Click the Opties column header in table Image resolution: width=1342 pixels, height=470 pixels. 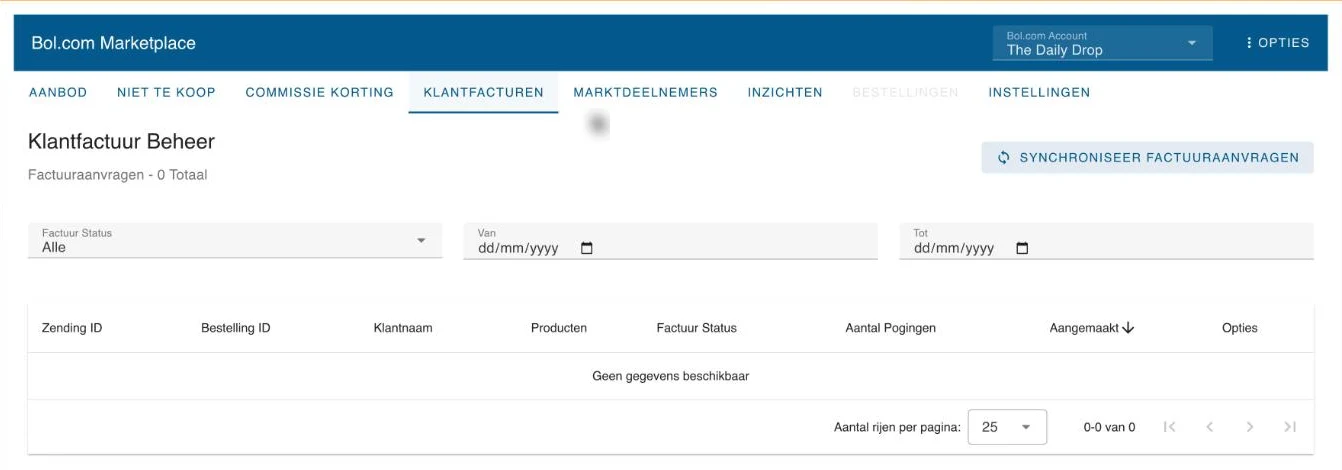click(x=1240, y=328)
